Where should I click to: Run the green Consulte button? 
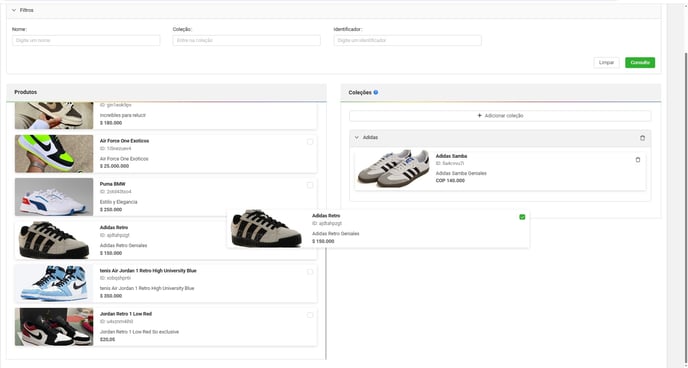pyautogui.click(x=640, y=63)
